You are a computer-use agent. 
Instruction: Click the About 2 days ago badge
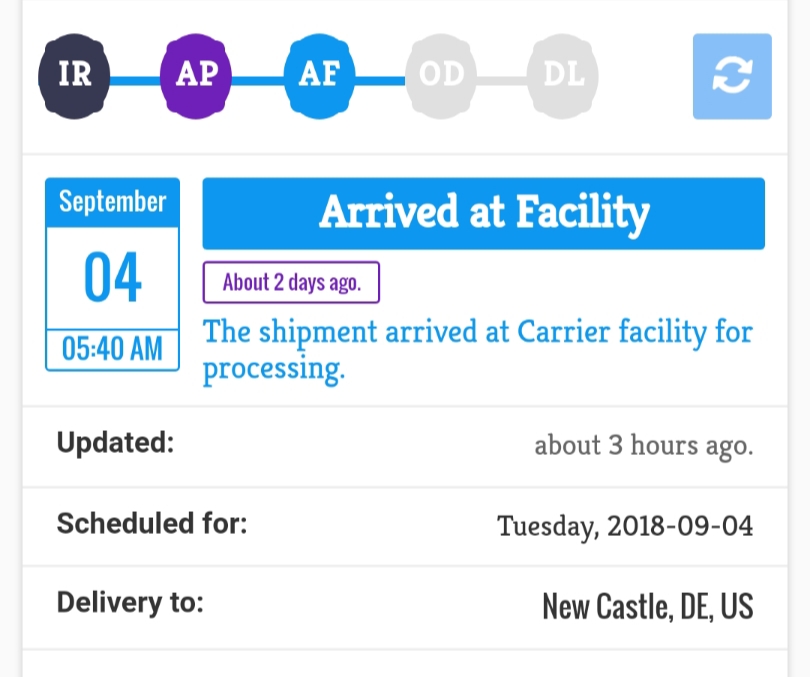point(291,283)
